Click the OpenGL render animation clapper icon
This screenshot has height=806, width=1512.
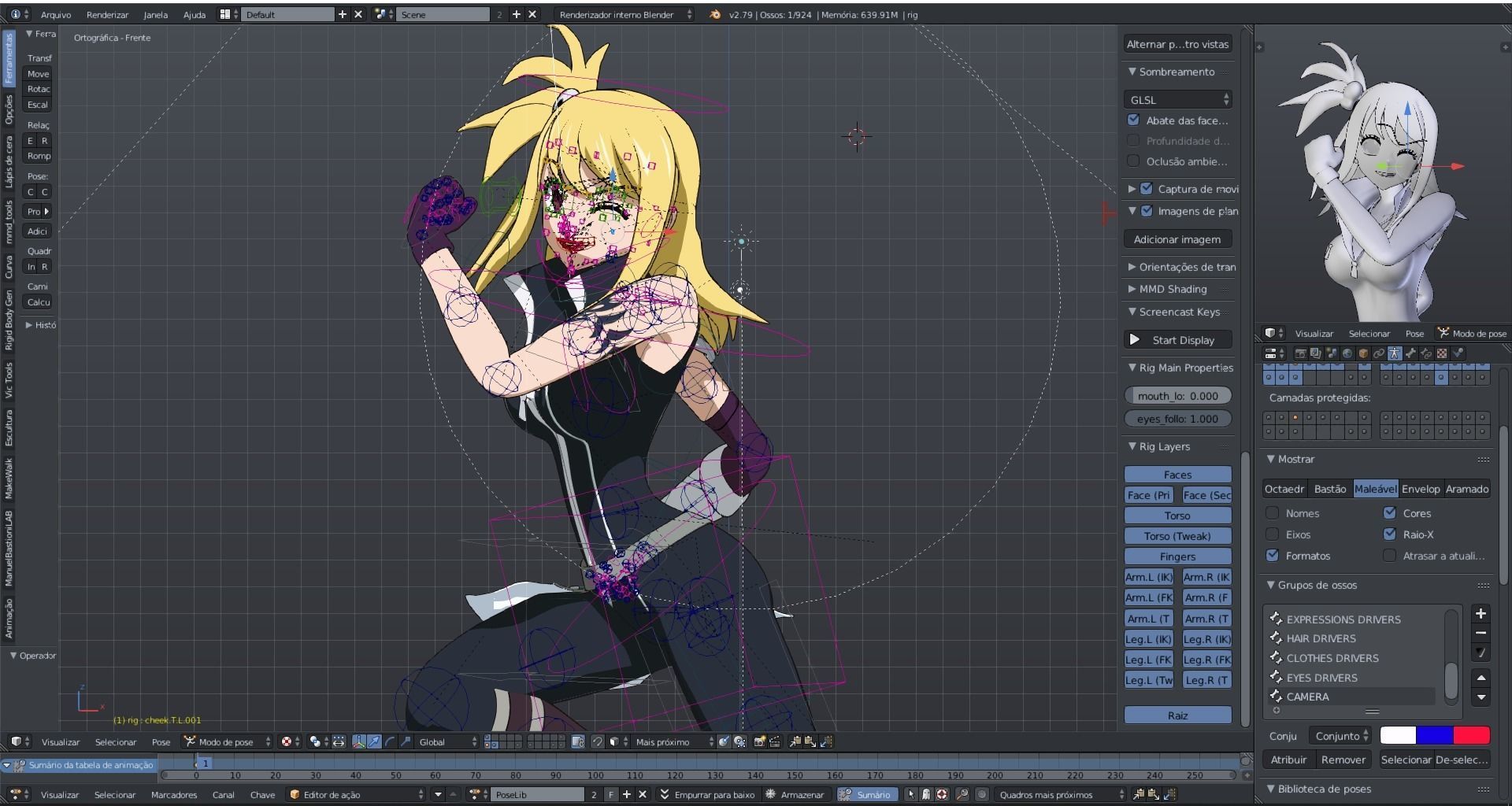click(774, 741)
